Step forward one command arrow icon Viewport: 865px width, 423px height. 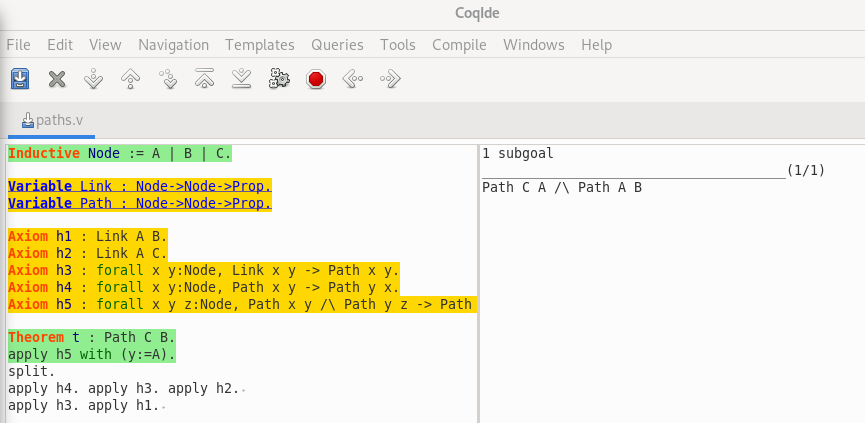[94, 79]
